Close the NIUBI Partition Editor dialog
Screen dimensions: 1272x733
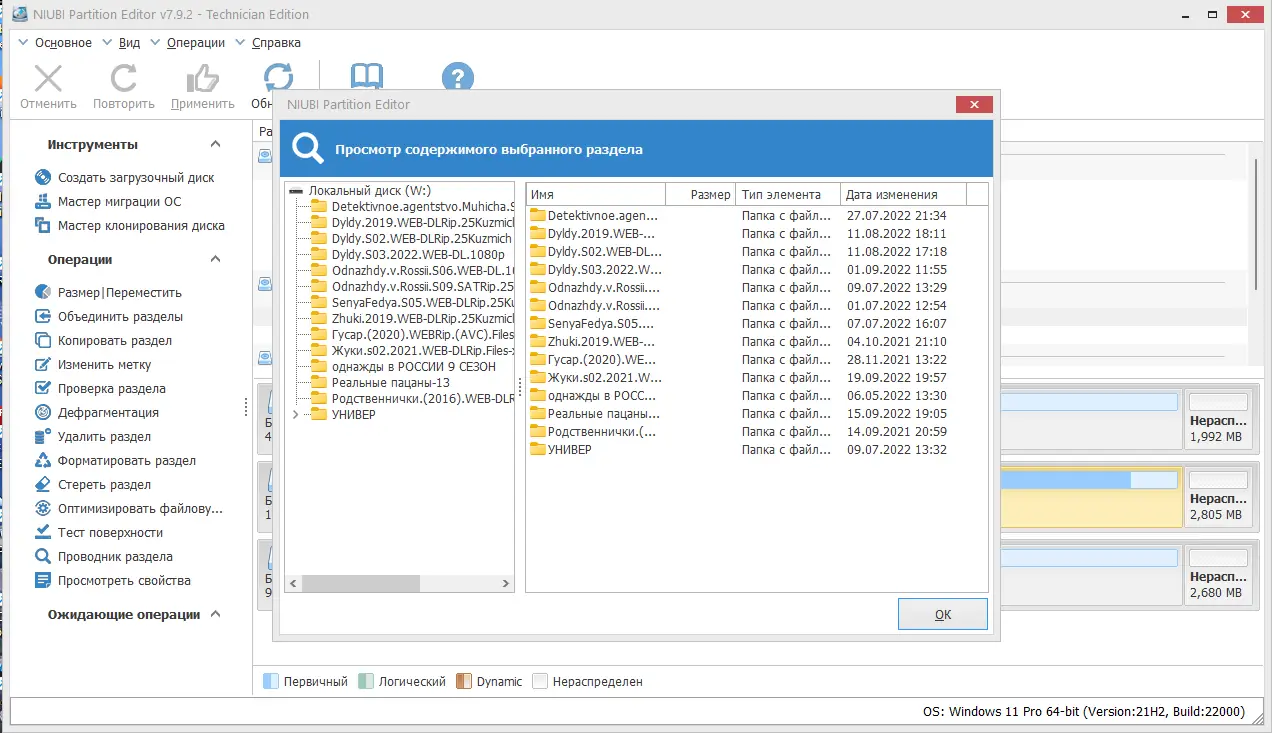974,105
